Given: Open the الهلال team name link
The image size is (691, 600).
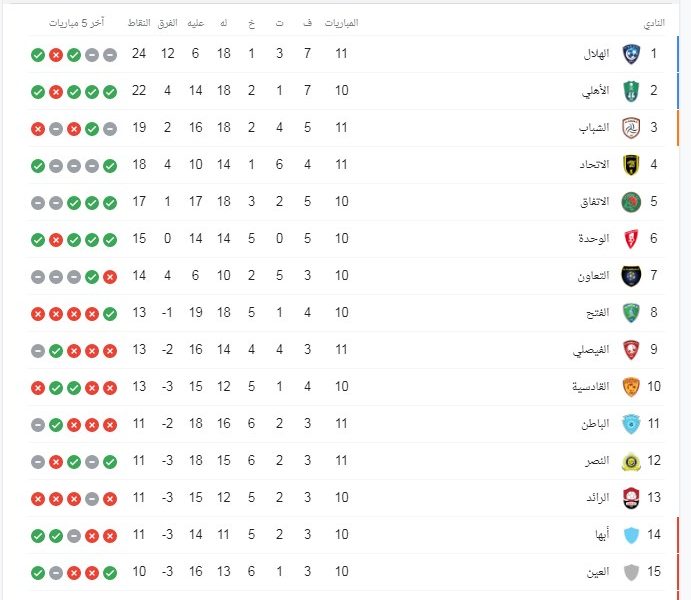Looking at the screenshot, I should [596, 54].
